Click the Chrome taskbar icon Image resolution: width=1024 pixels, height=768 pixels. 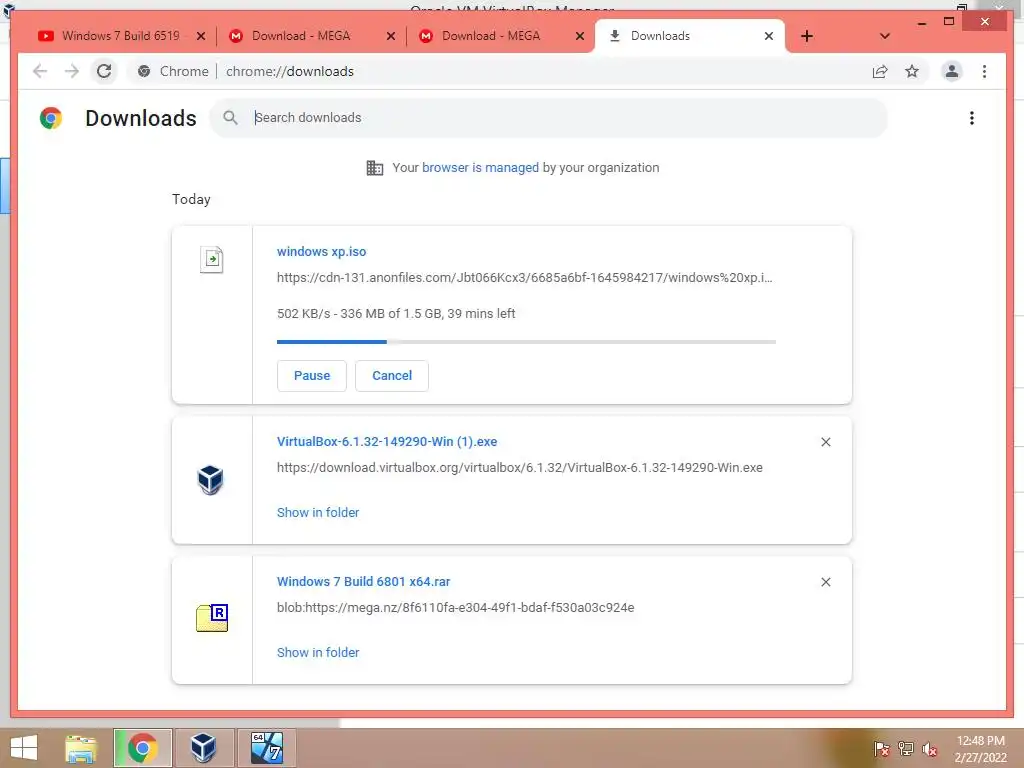(142, 748)
